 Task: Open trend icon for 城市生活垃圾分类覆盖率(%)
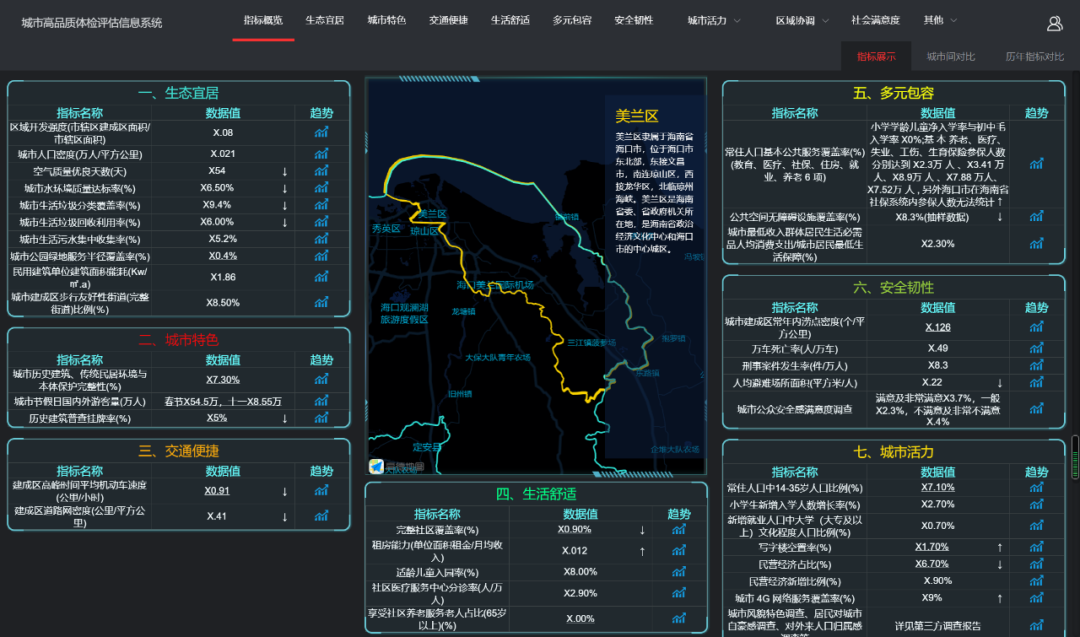(321, 205)
